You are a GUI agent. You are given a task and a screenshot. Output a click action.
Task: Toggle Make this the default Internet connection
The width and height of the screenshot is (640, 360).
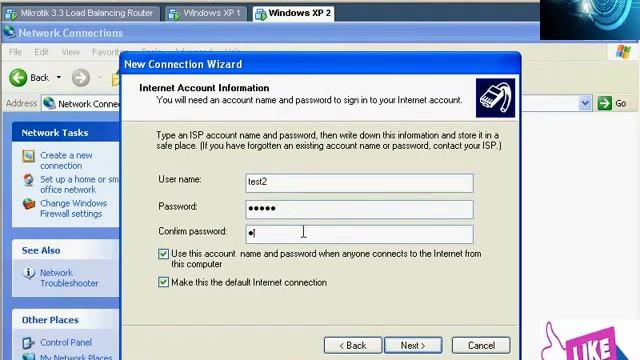point(163,282)
